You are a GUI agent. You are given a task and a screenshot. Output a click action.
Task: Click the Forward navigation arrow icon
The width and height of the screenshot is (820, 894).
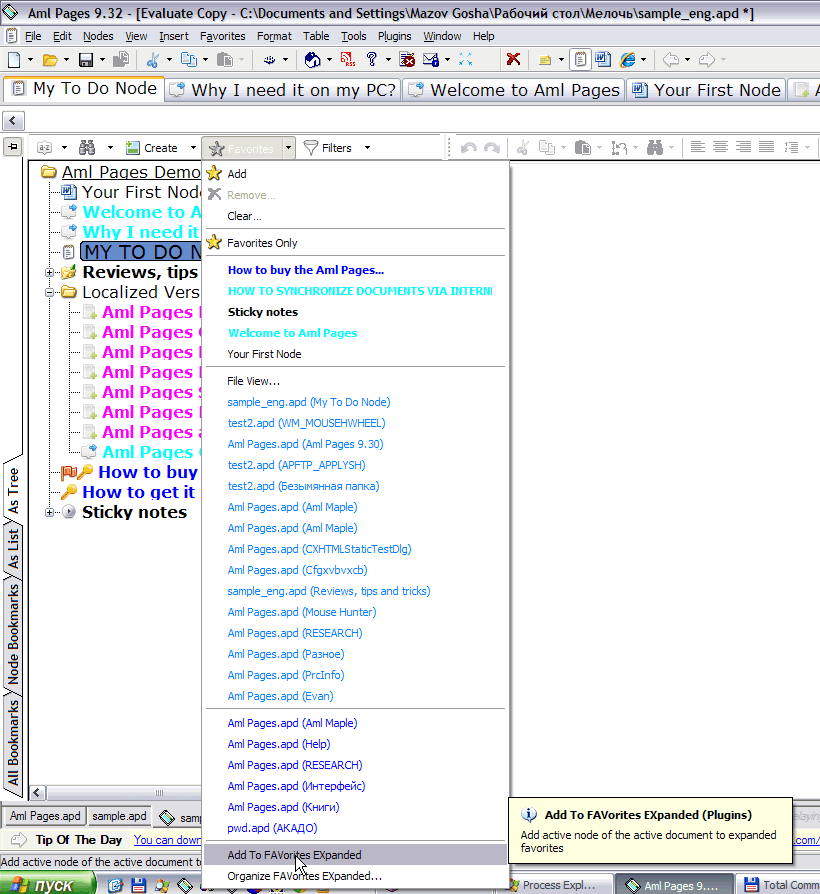[707, 59]
